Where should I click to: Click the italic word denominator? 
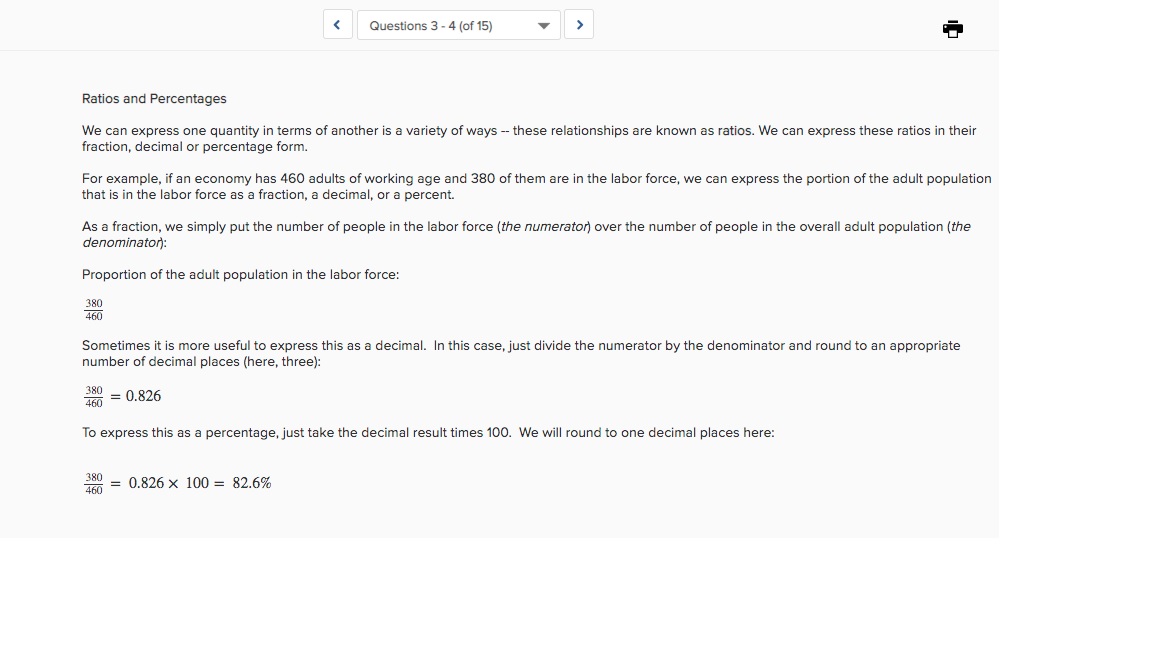pyautogui.click(x=121, y=242)
